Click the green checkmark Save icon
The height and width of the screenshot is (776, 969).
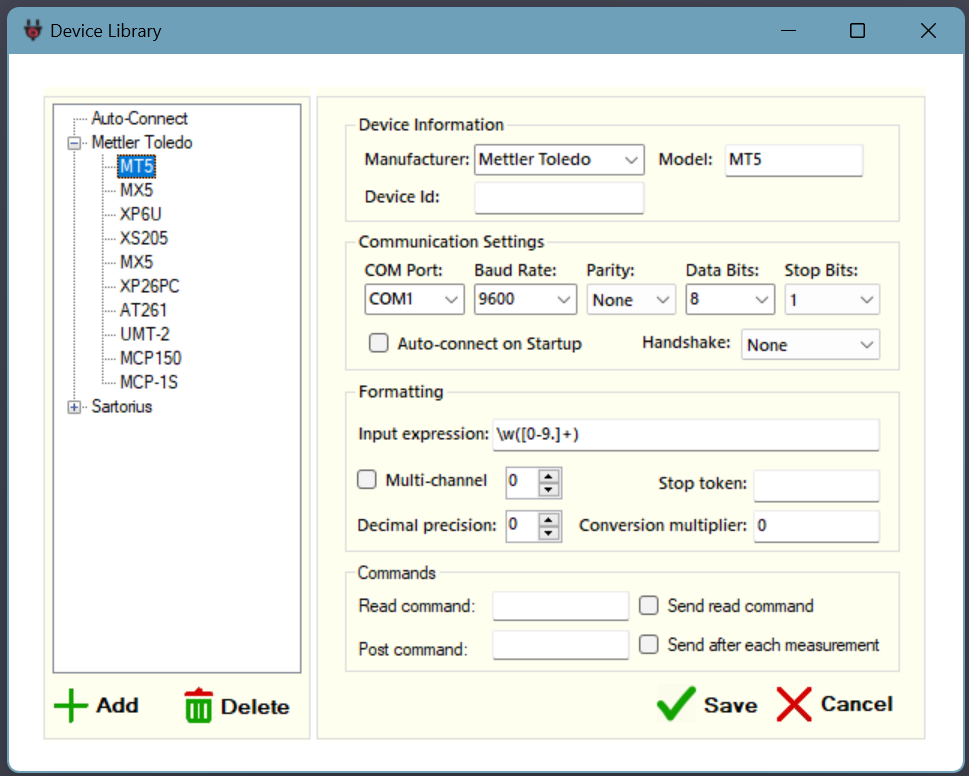pos(676,704)
